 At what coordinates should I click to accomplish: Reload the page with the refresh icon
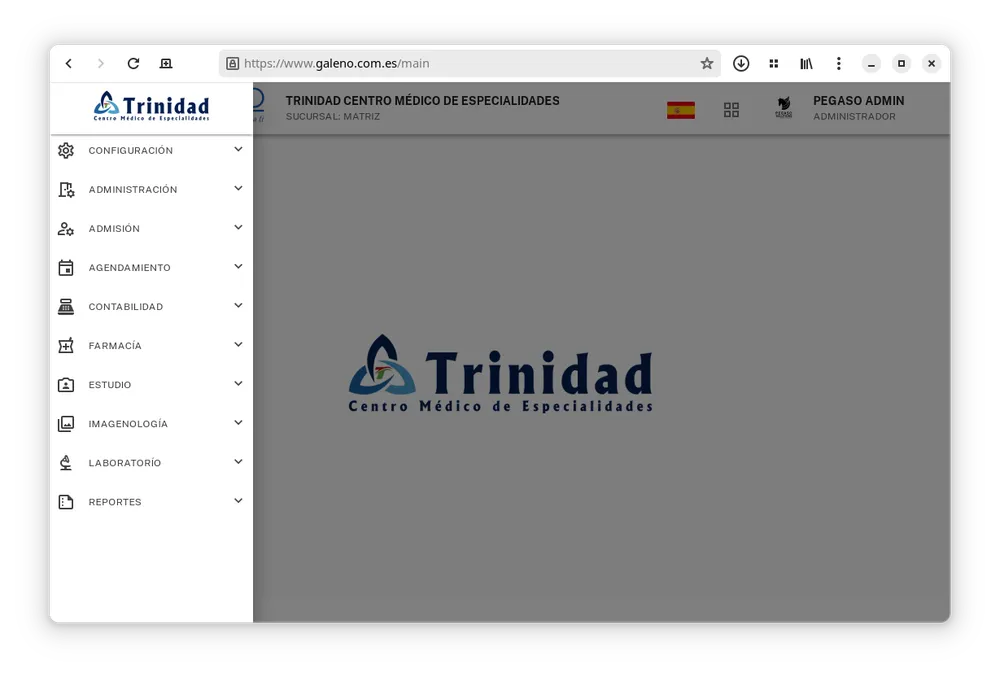point(133,63)
